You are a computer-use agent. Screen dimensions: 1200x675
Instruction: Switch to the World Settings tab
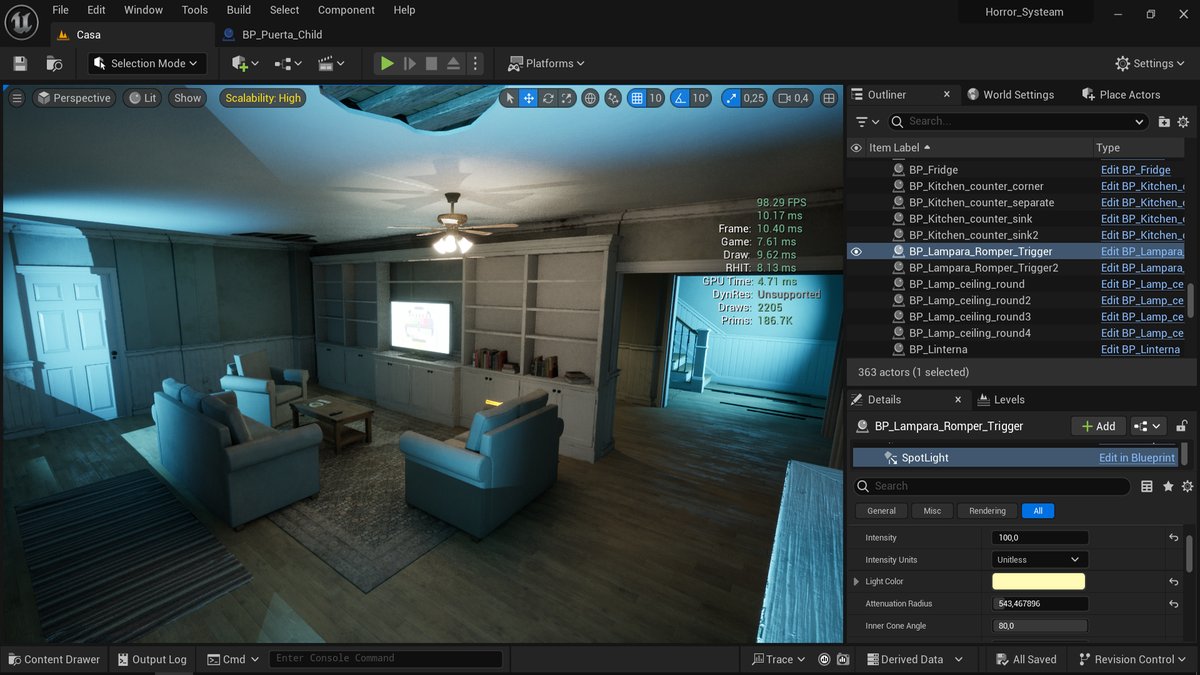click(1010, 95)
